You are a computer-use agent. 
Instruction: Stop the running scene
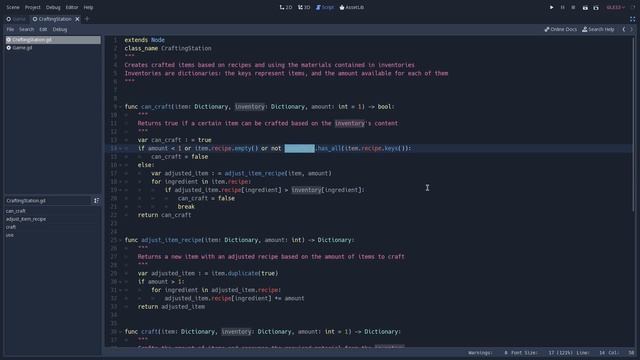coord(573,7)
